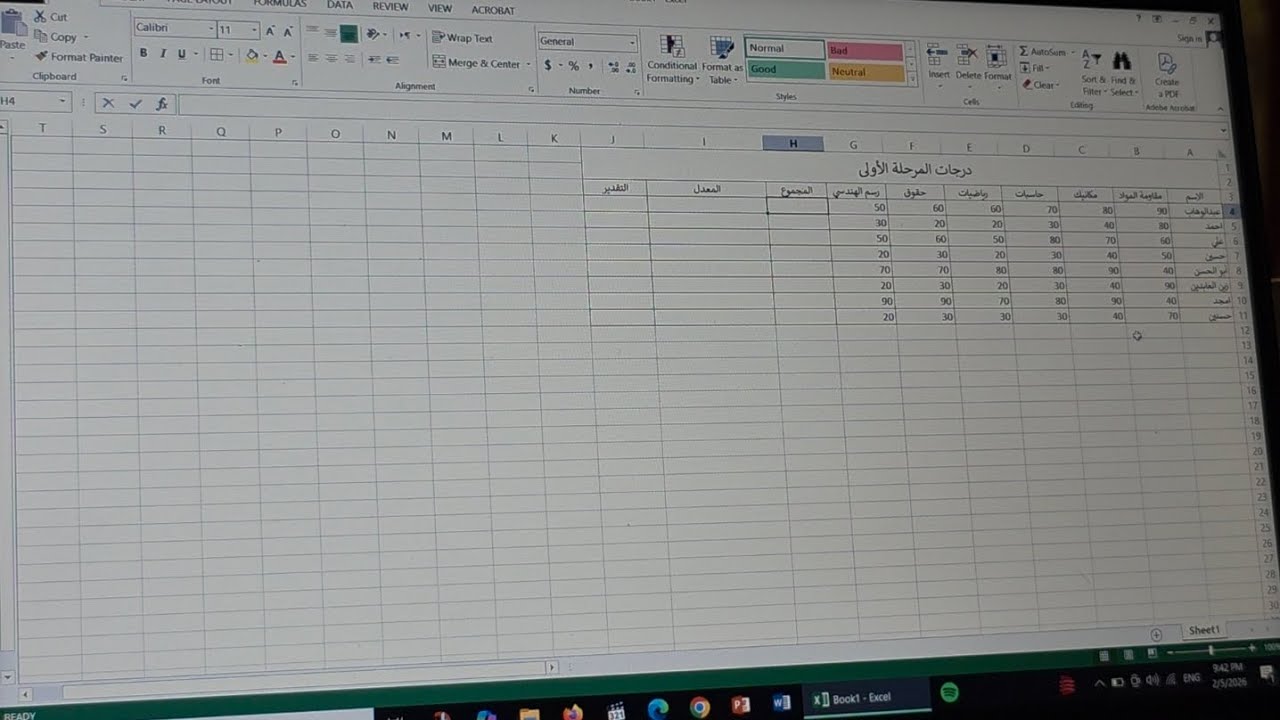Decrease indent in Alignment group

373,60
